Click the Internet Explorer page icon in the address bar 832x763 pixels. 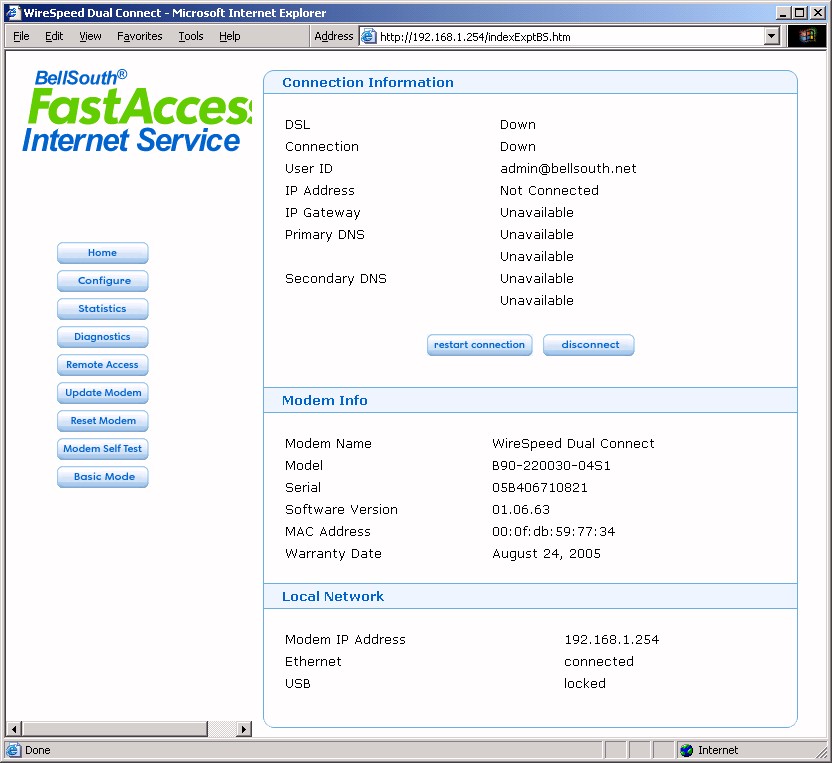pyautogui.click(x=368, y=37)
